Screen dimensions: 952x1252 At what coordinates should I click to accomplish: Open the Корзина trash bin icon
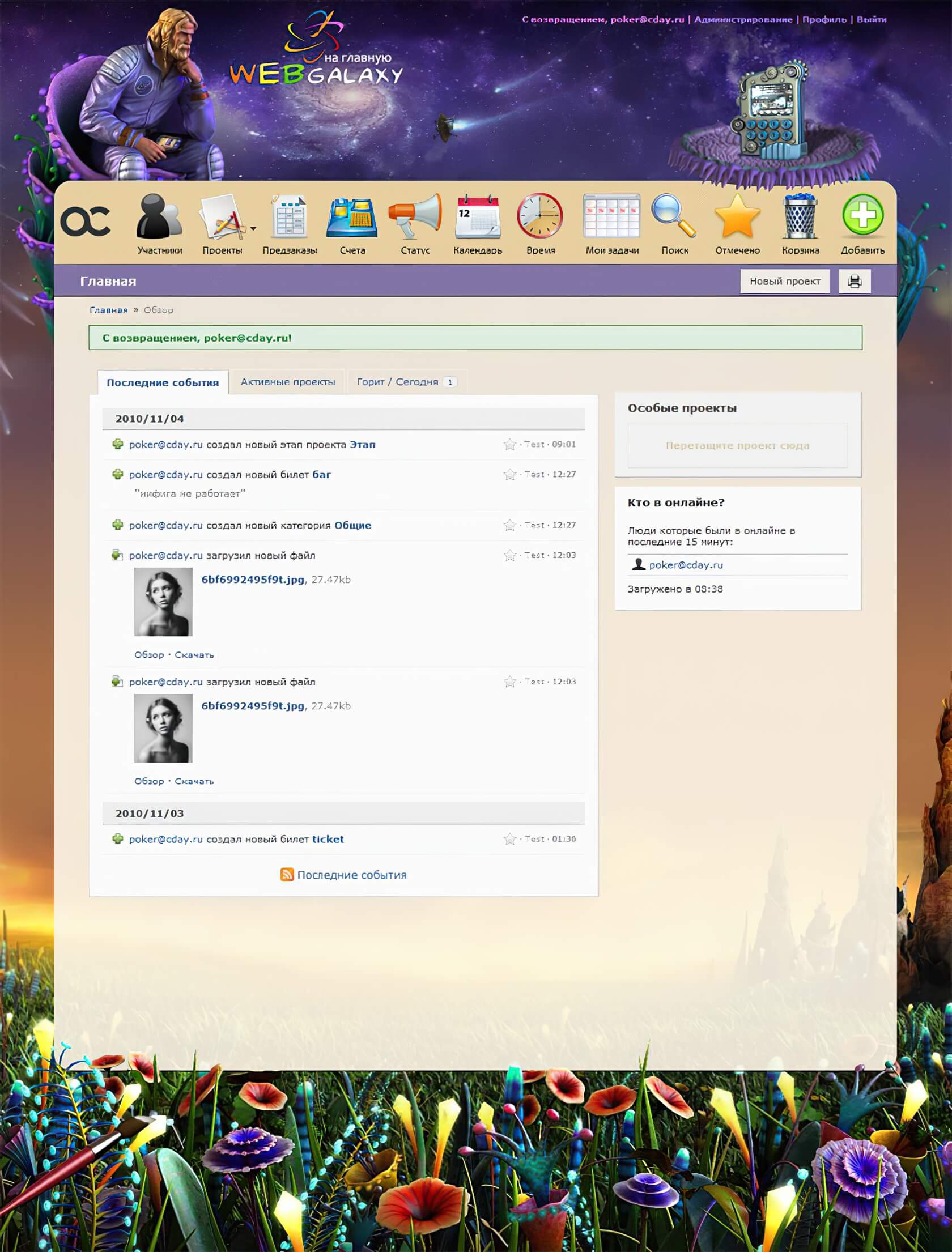point(800,216)
